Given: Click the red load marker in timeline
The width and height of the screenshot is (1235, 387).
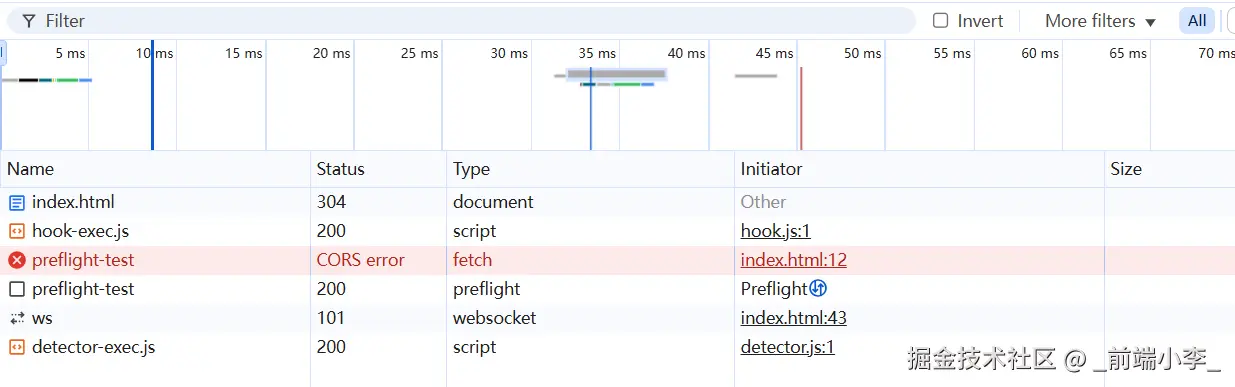Looking at the screenshot, I should coord(801,108).
